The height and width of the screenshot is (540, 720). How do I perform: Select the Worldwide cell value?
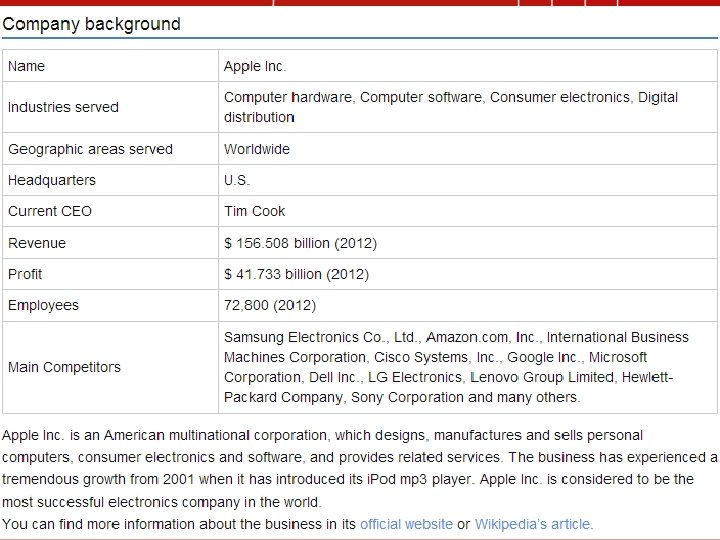(x=257, y=149)
